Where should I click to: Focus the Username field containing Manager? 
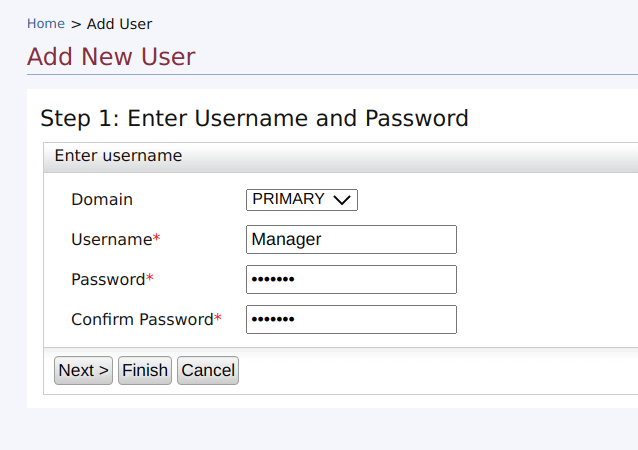(351, 239)
